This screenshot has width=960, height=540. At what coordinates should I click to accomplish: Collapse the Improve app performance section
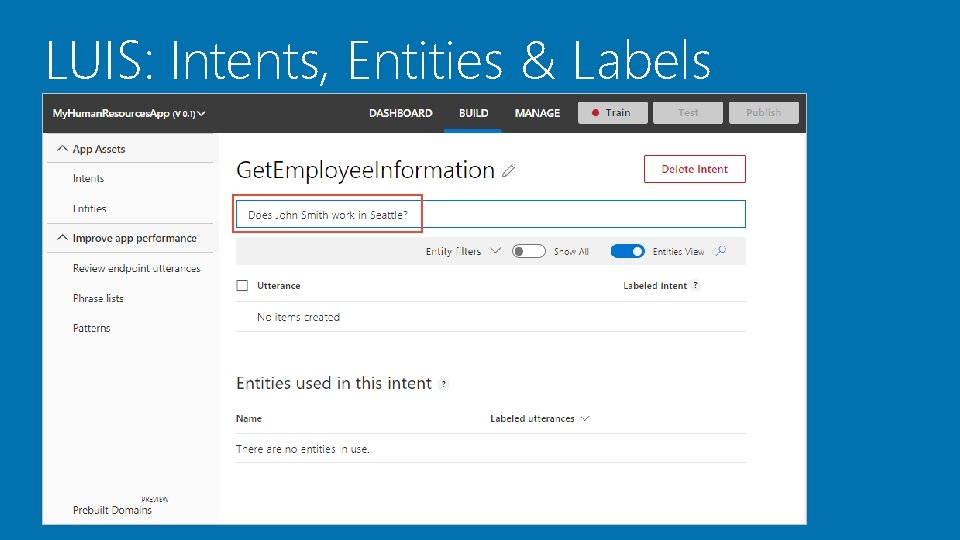[x=62, y=238]
